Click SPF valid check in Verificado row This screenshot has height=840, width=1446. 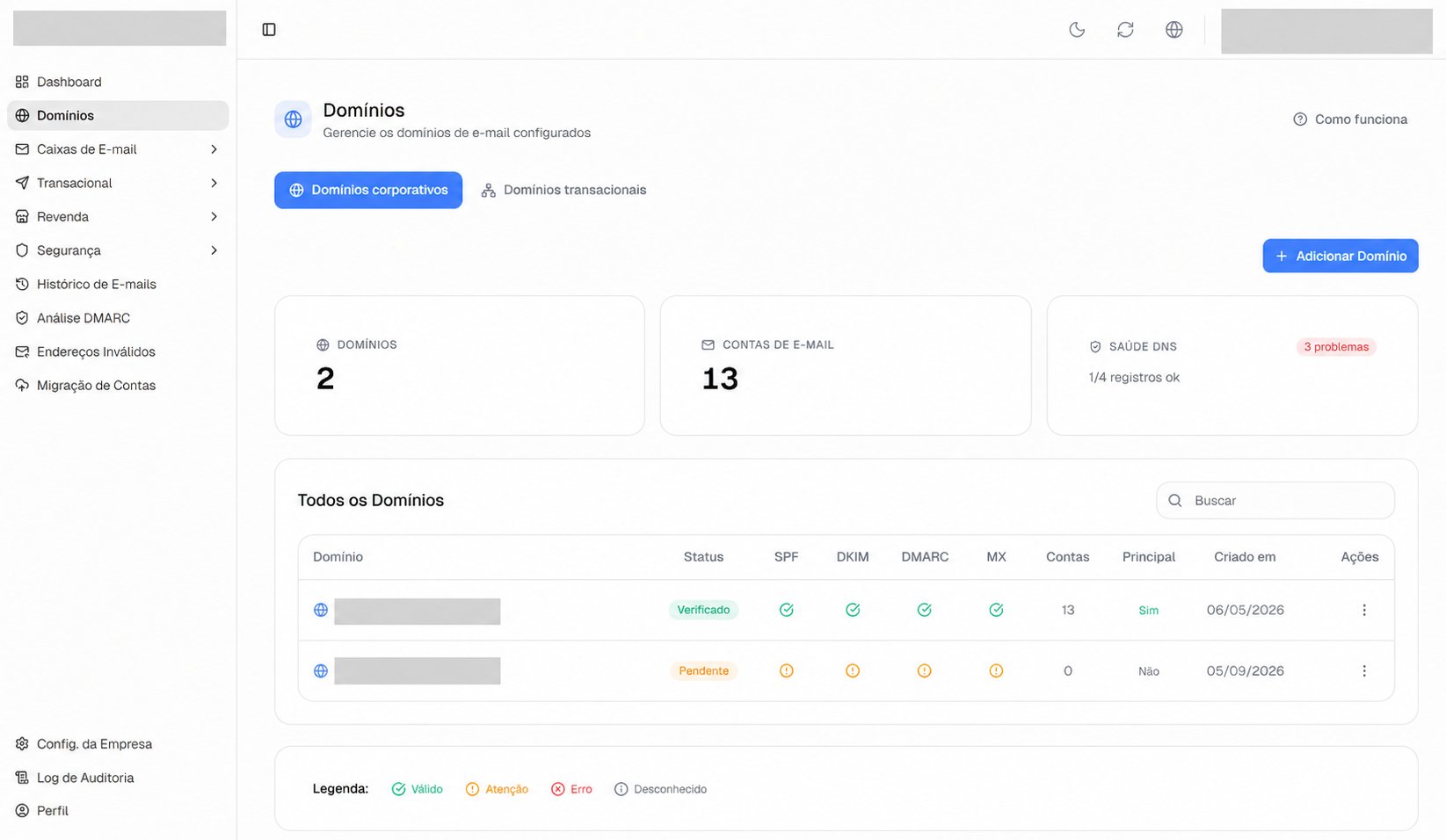[x=787, y=610]
